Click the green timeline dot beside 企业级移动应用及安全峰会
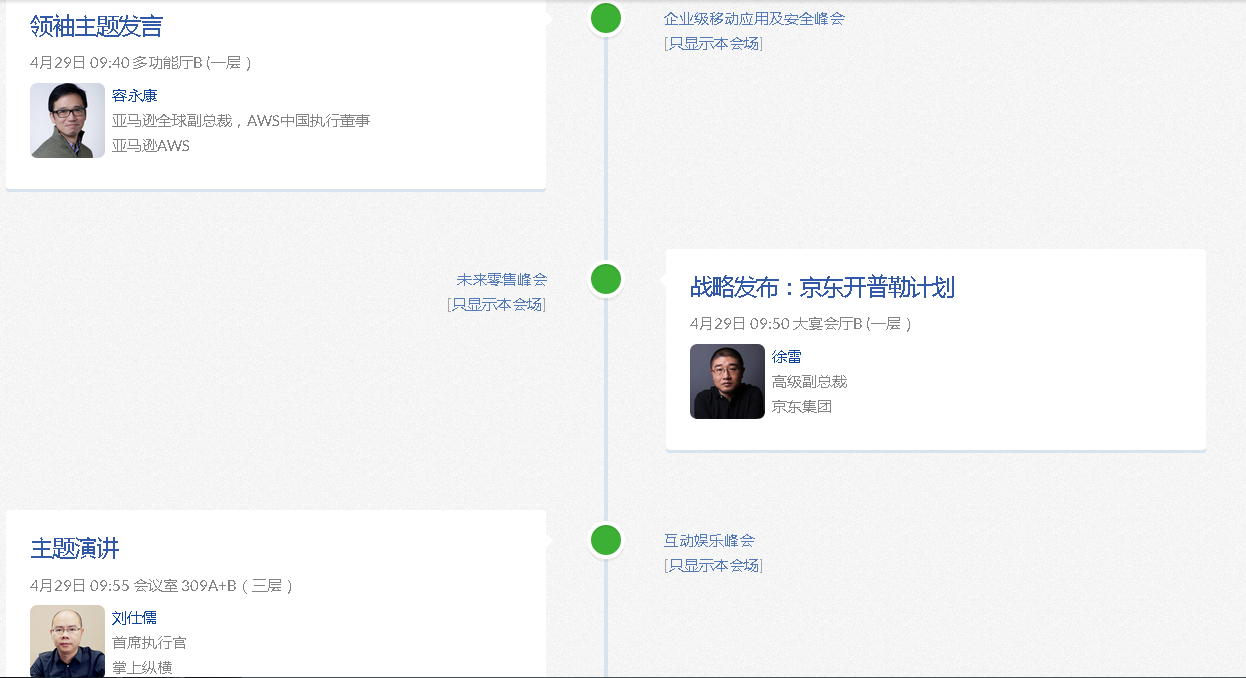Screen dimensions: 1246x678 [x=605, y=18]
